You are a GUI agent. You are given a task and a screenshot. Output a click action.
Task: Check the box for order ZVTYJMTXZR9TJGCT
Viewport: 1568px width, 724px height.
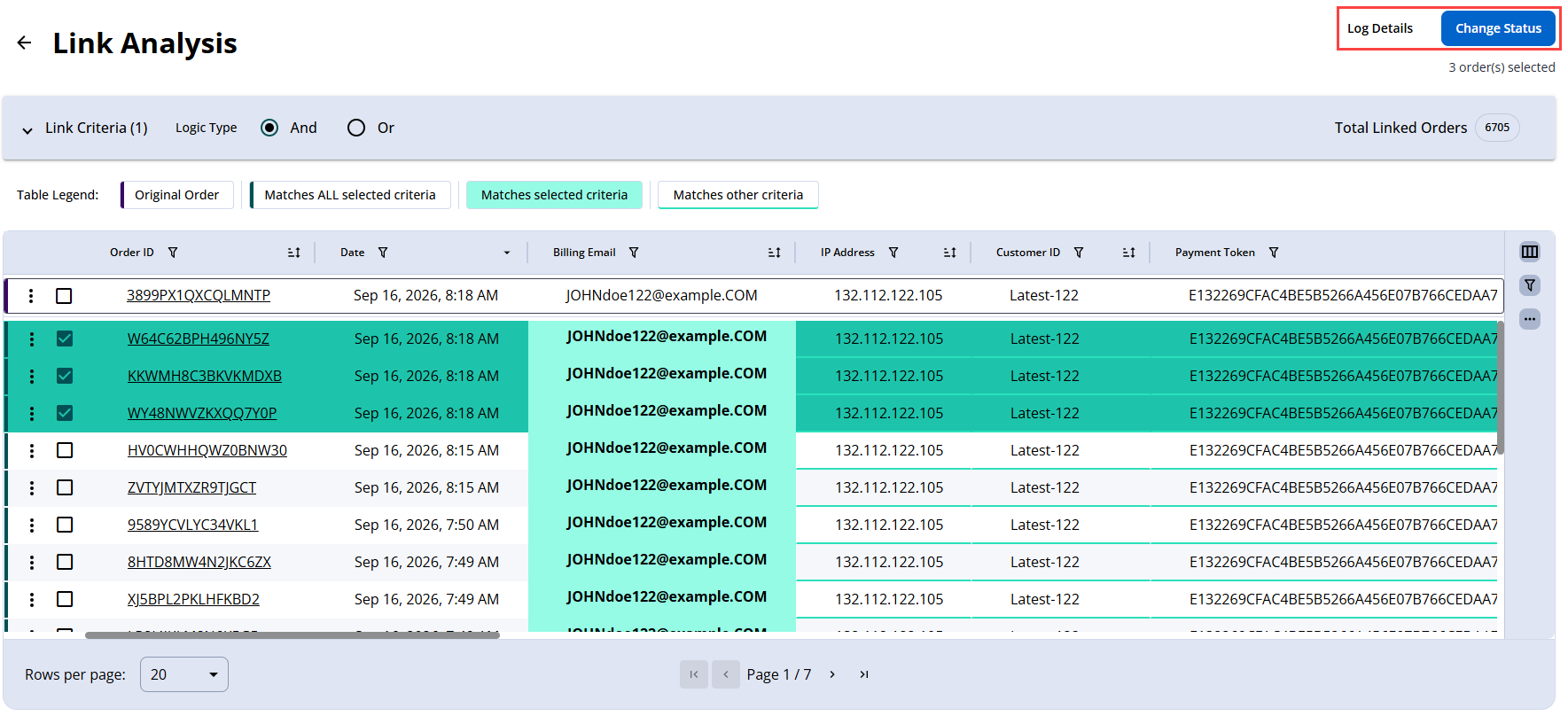(65, 487)
